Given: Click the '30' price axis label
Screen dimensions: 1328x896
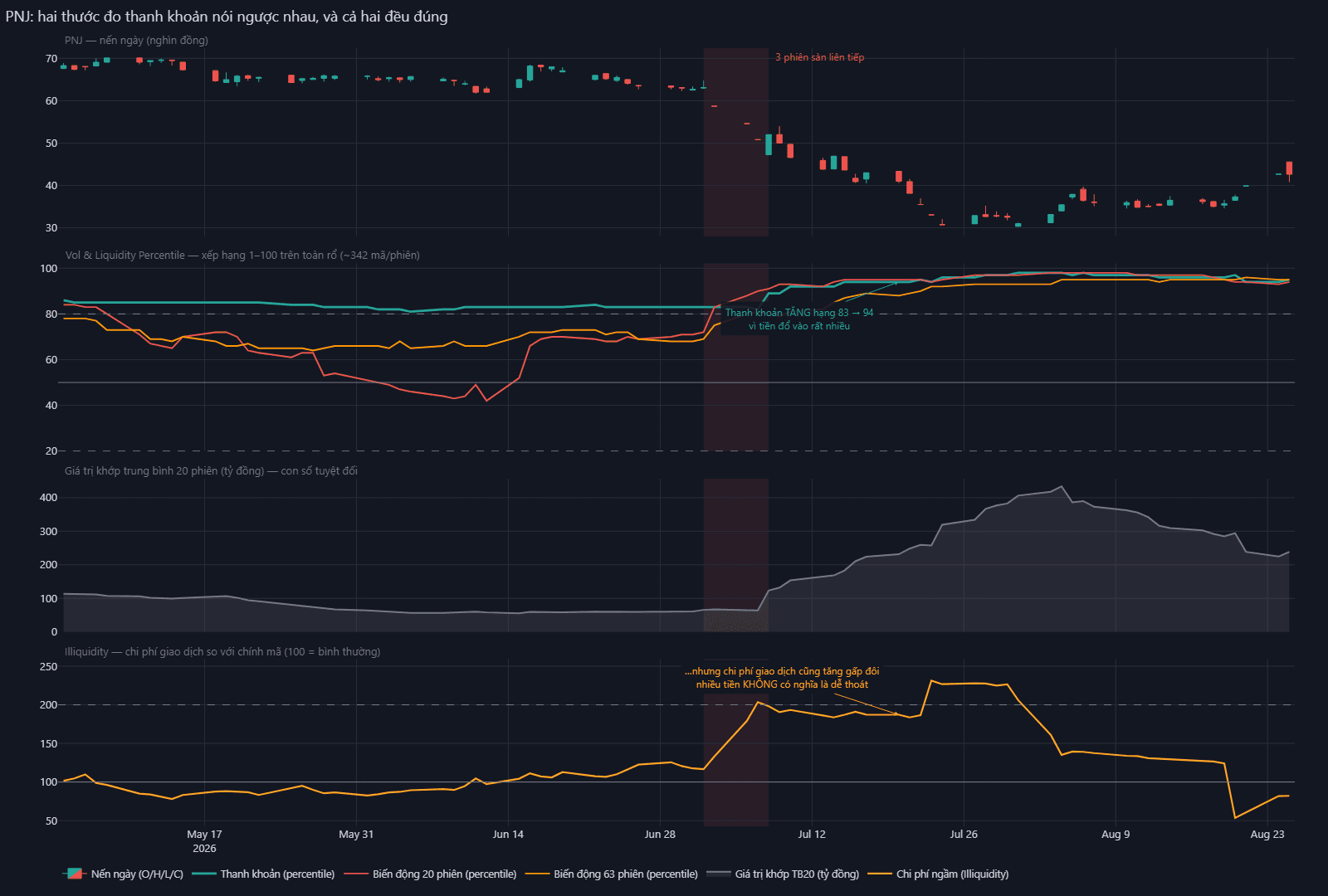Looking at the screenshot, I should 51,227.
